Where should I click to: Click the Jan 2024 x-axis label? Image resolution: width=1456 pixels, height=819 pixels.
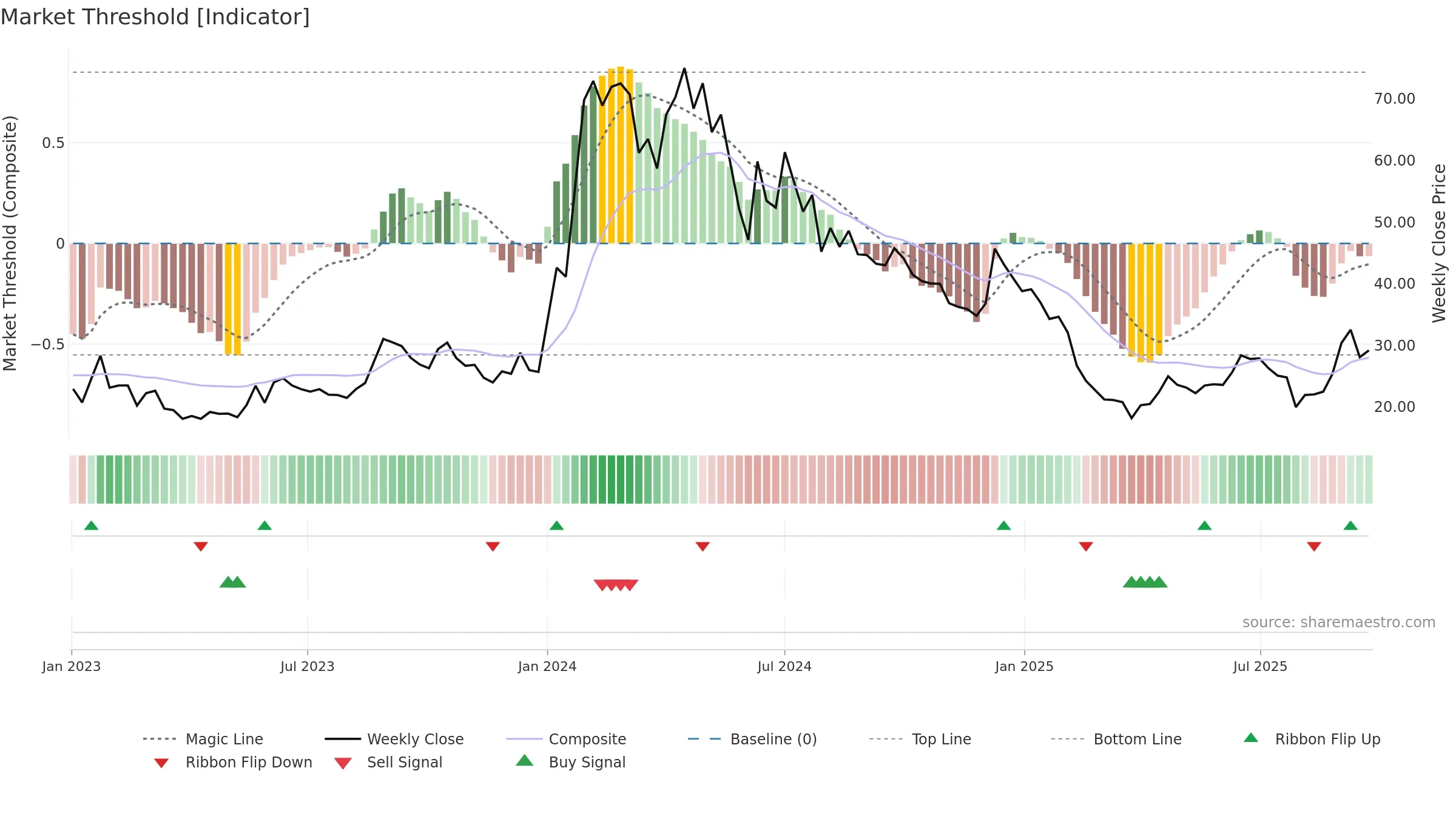(547, 666)
